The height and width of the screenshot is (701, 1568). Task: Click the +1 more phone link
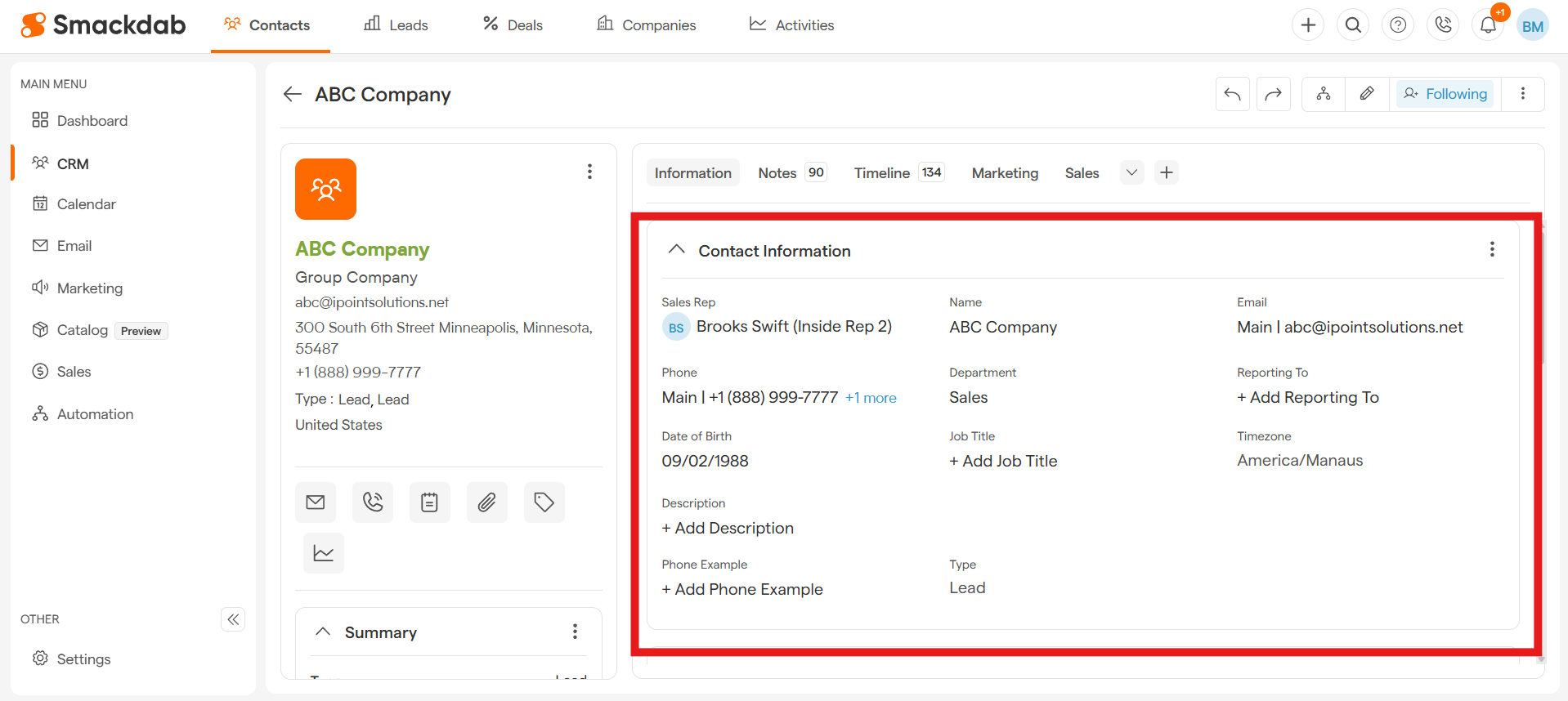click(x=871, y=398)
